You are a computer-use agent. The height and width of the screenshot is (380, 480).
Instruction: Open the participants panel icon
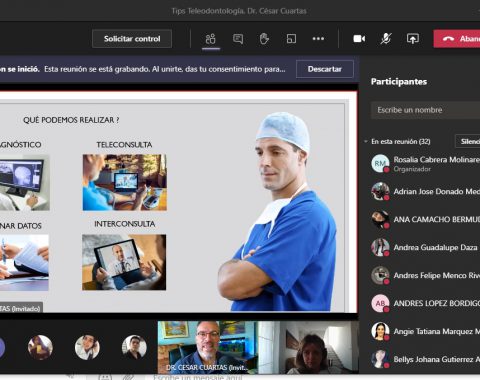click(x=211, y=39)
